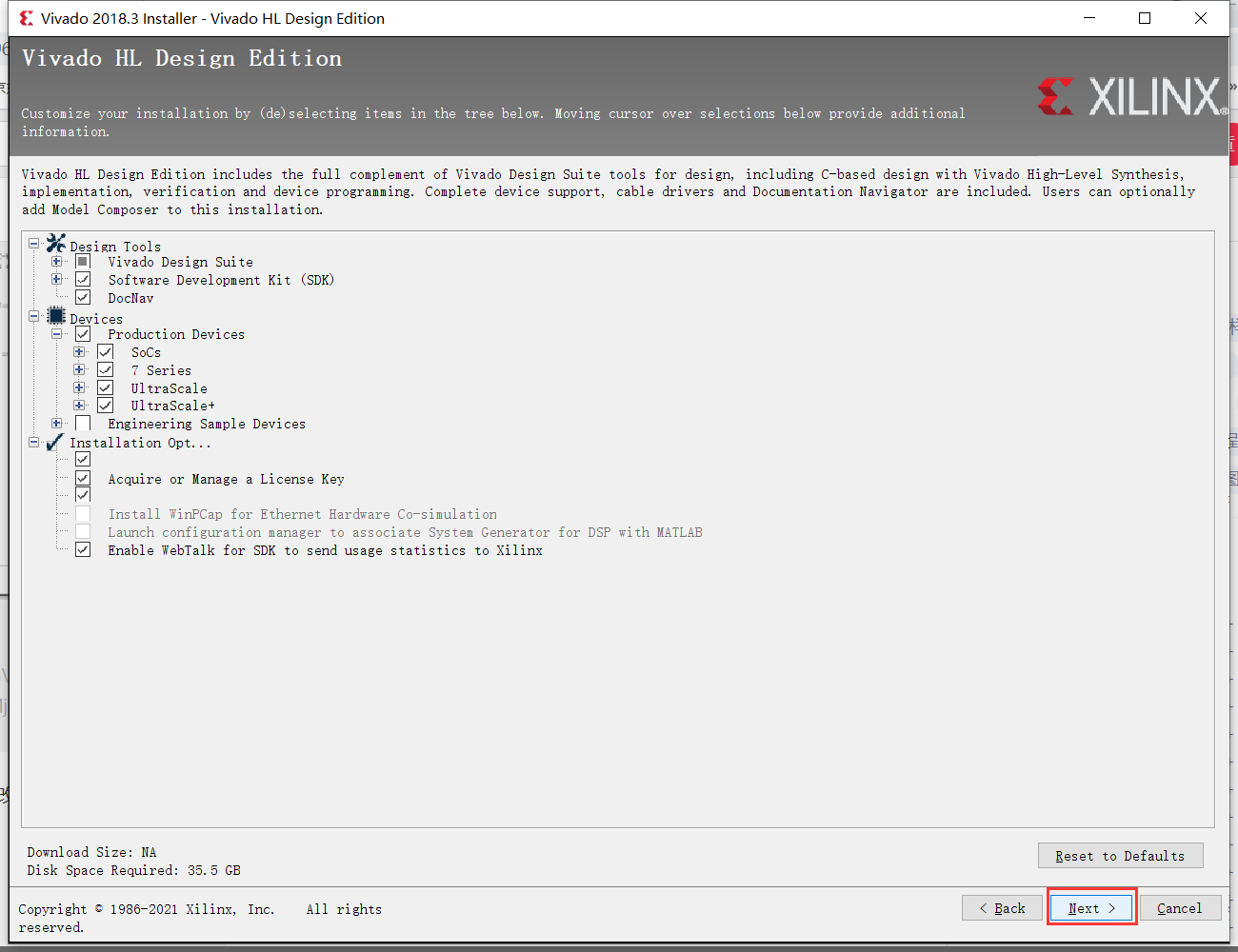
Task: Click Reset to Defaults
Action: click(1120, 855)
